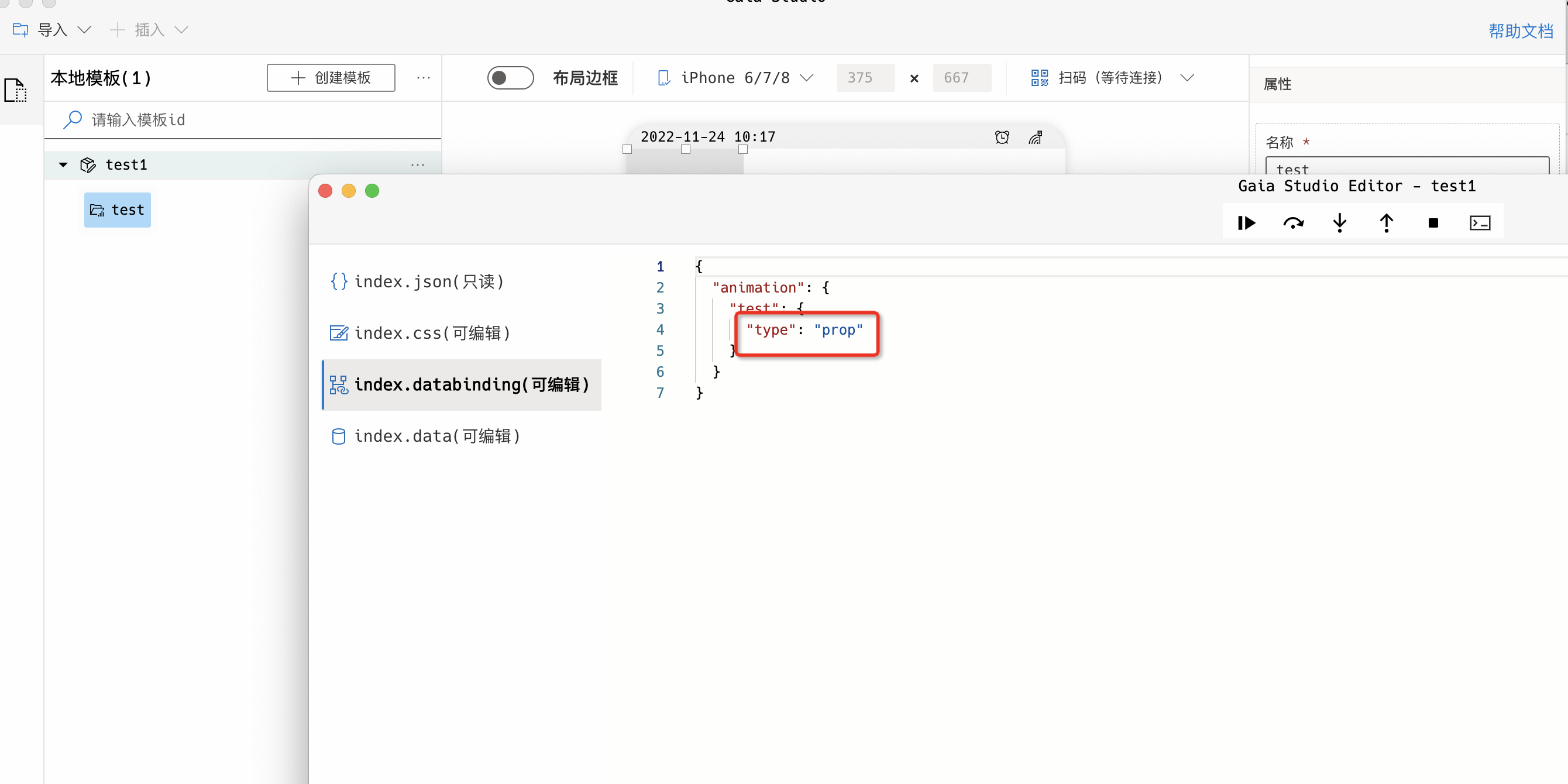Click the QR code scan icon
Image resolution: width=1568 pixels, height=784 pixels.
[x=1039, y=77]
